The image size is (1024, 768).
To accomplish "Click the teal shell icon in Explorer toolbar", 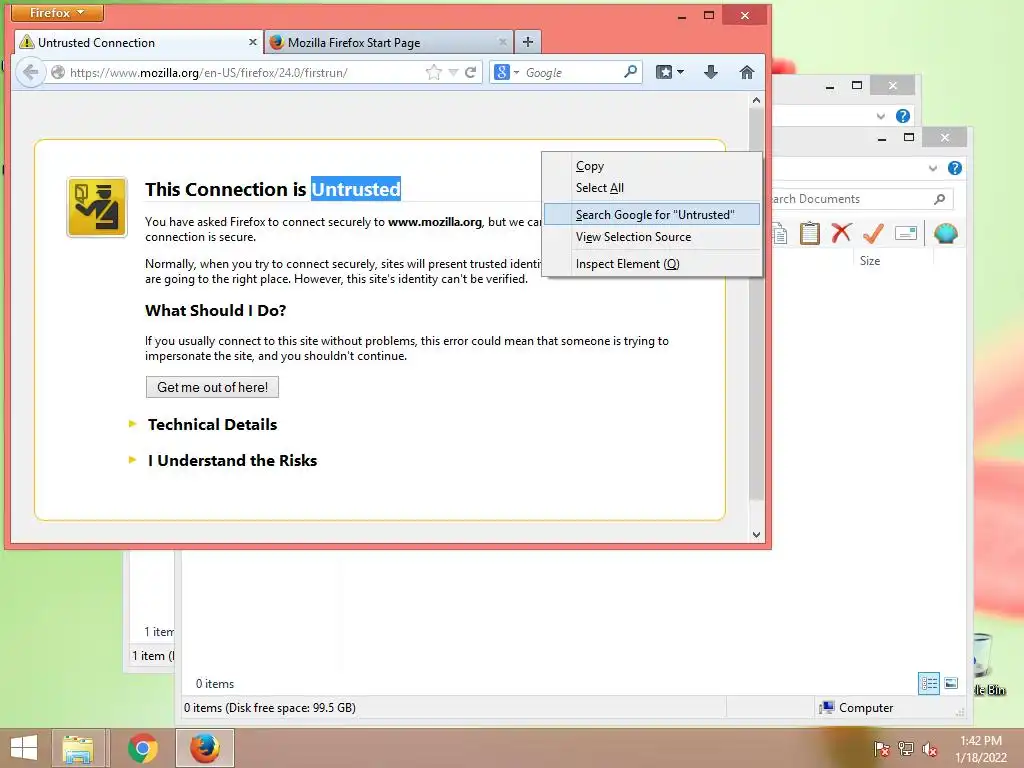I will point(946,232).
